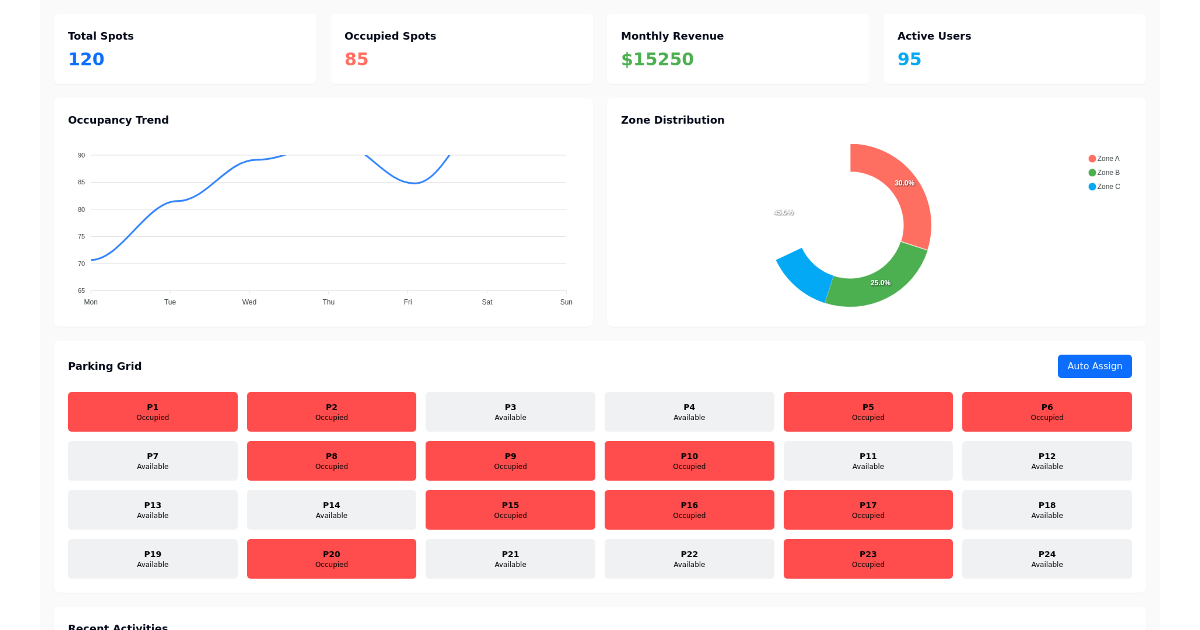Select occupied parking spot P1
The width and height of the screenshot is (1200, 630).
tap(152, 411)
